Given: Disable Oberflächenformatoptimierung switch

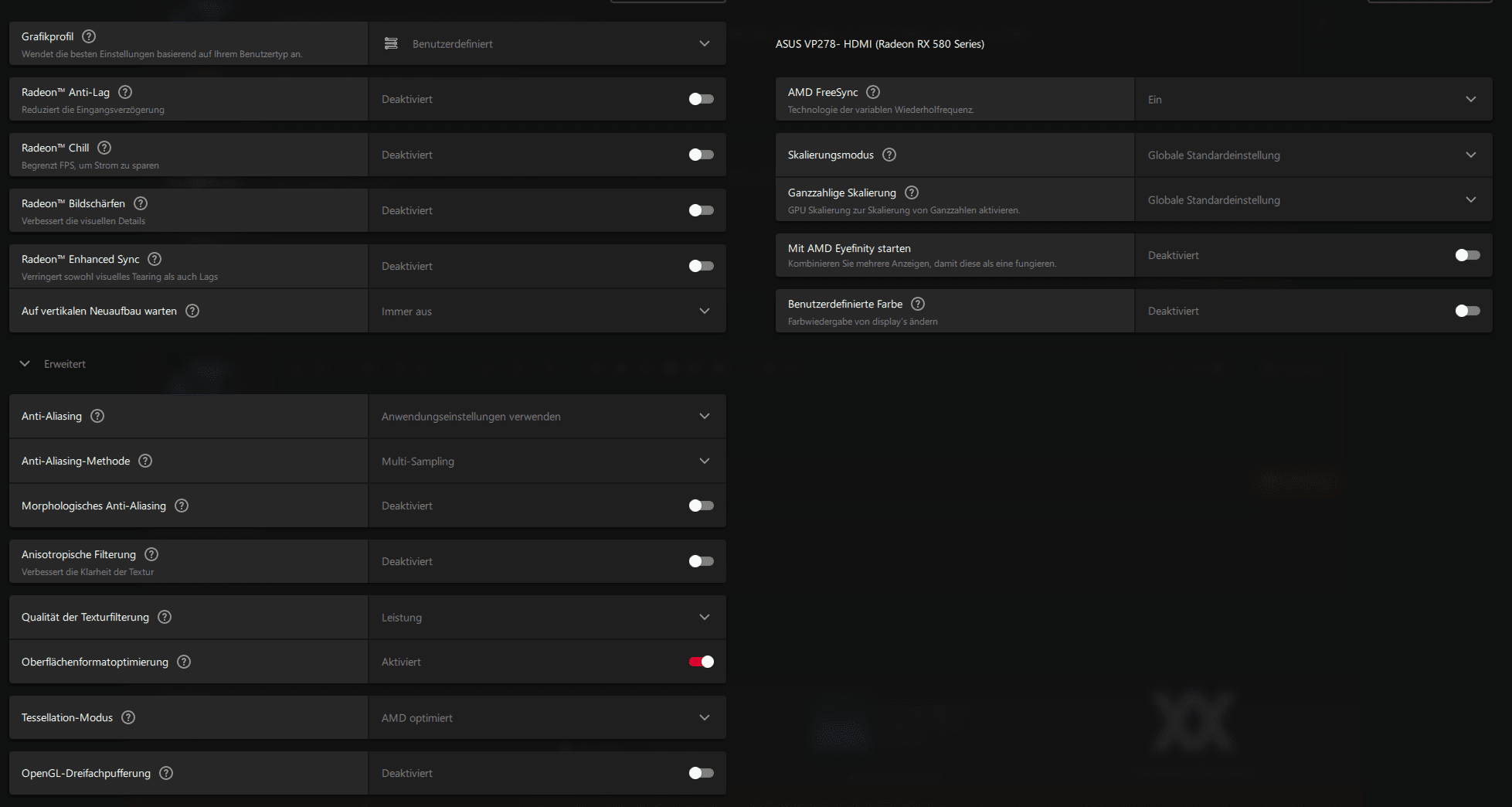Looking at the screenshot, I should [701, 662].
